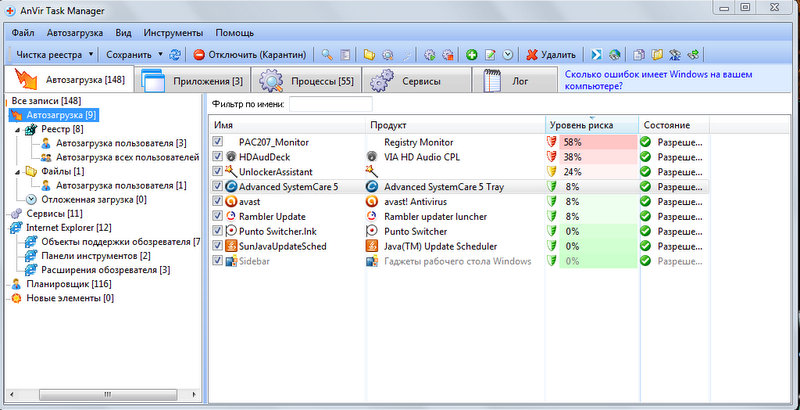Click the yellow shield icon at 24% risk

click(551, 171)
